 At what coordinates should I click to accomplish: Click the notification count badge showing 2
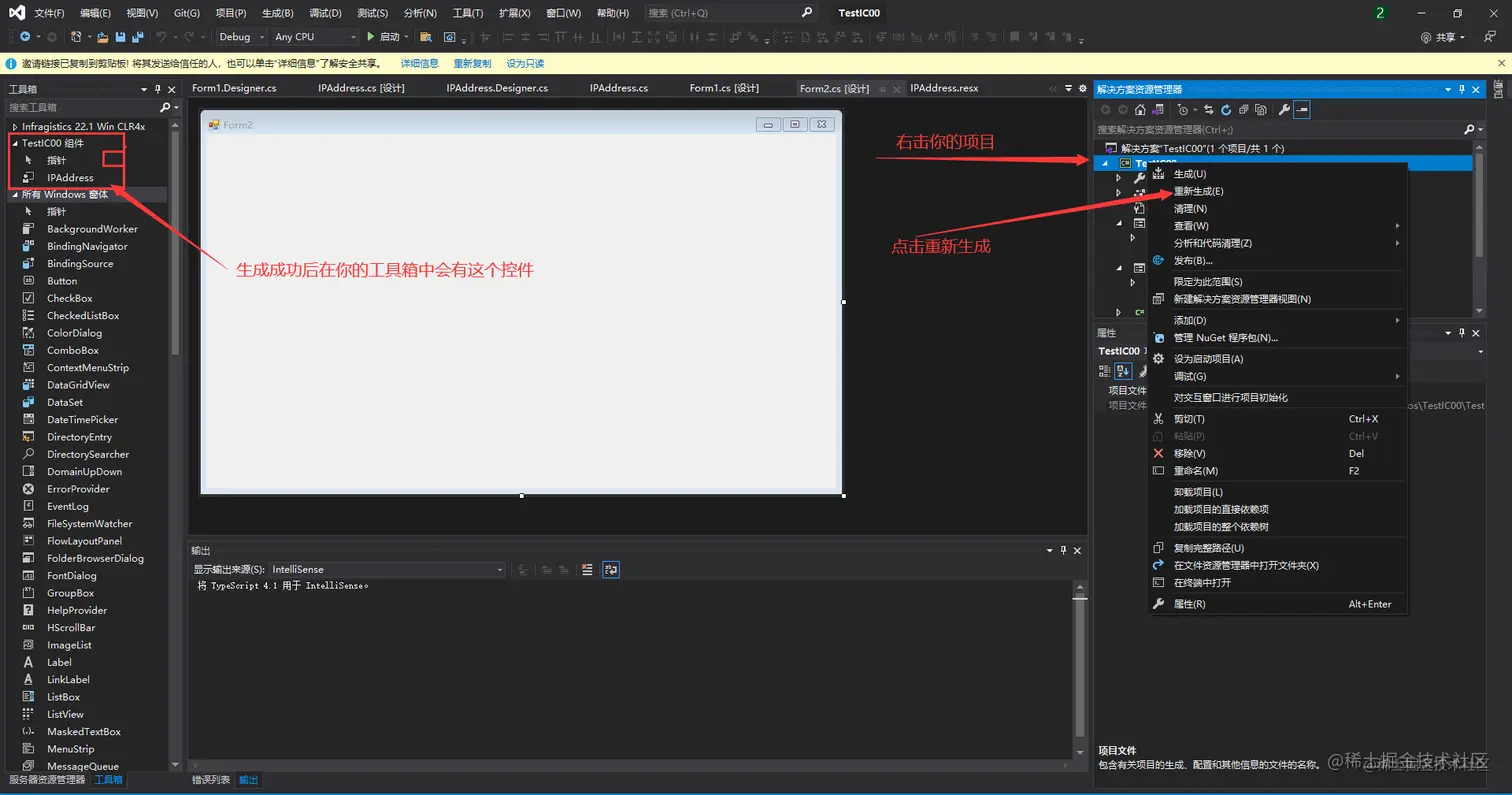coord(1380,13)
